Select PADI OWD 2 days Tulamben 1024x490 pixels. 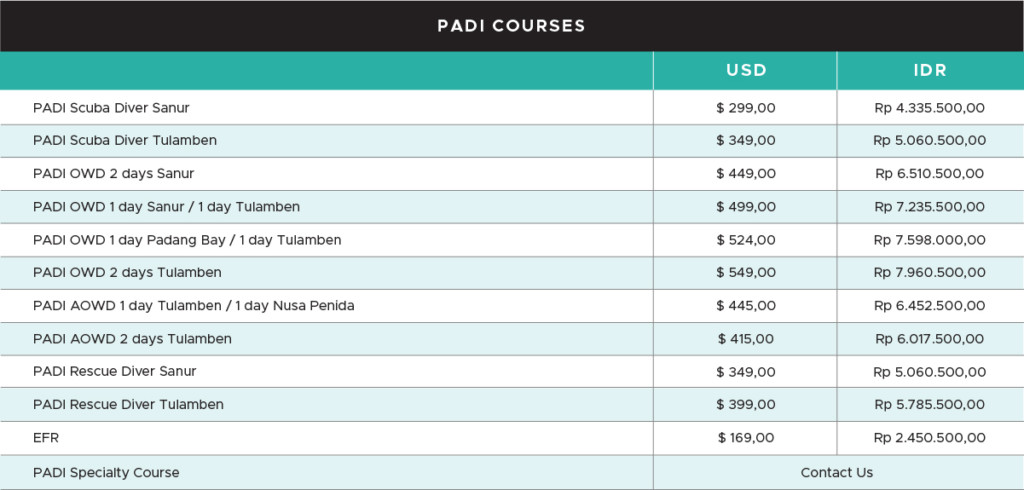coord(127,272)
